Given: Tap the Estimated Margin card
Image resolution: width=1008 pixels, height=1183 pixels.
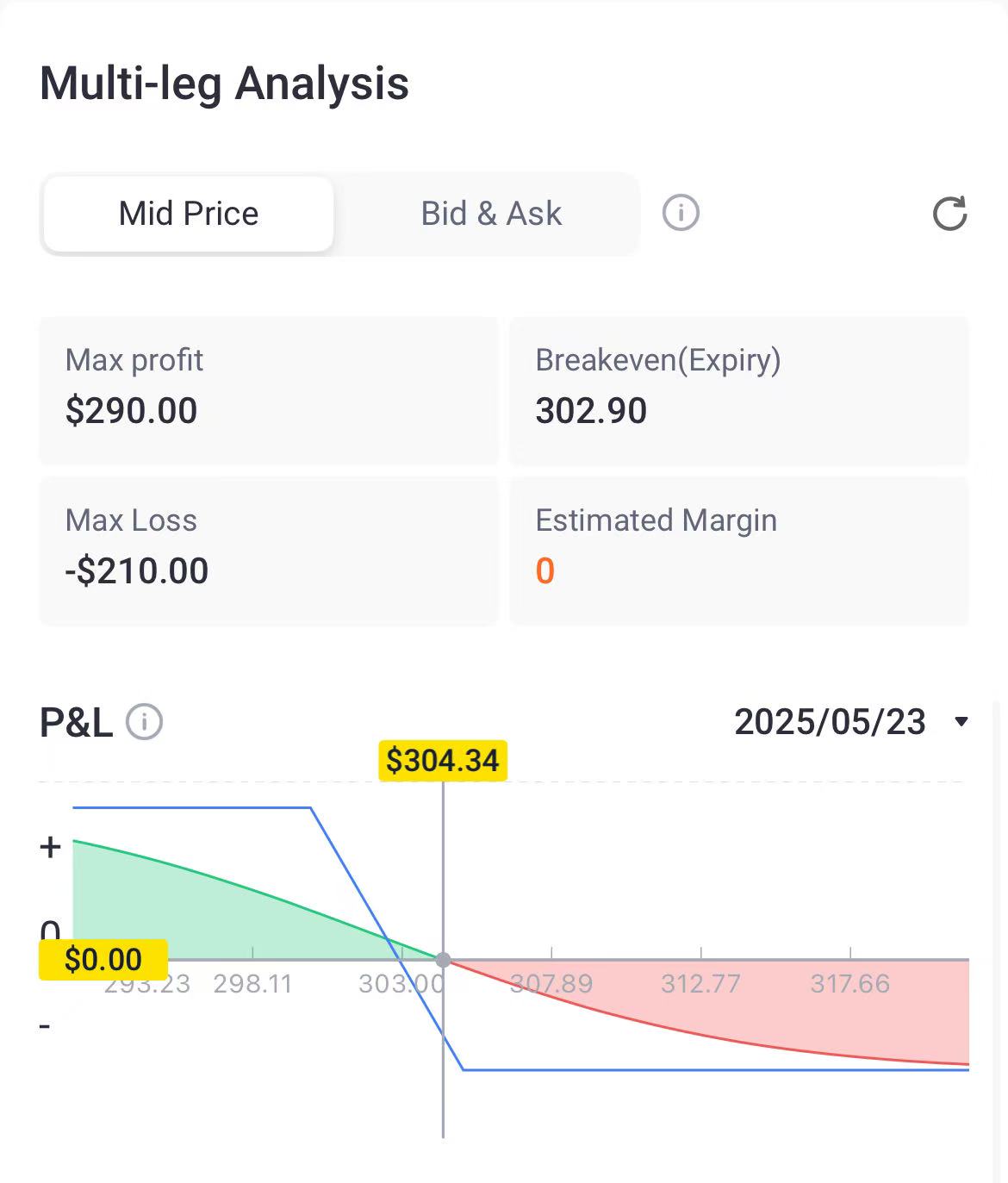Looking at the screenshot, I should [739, 551].
